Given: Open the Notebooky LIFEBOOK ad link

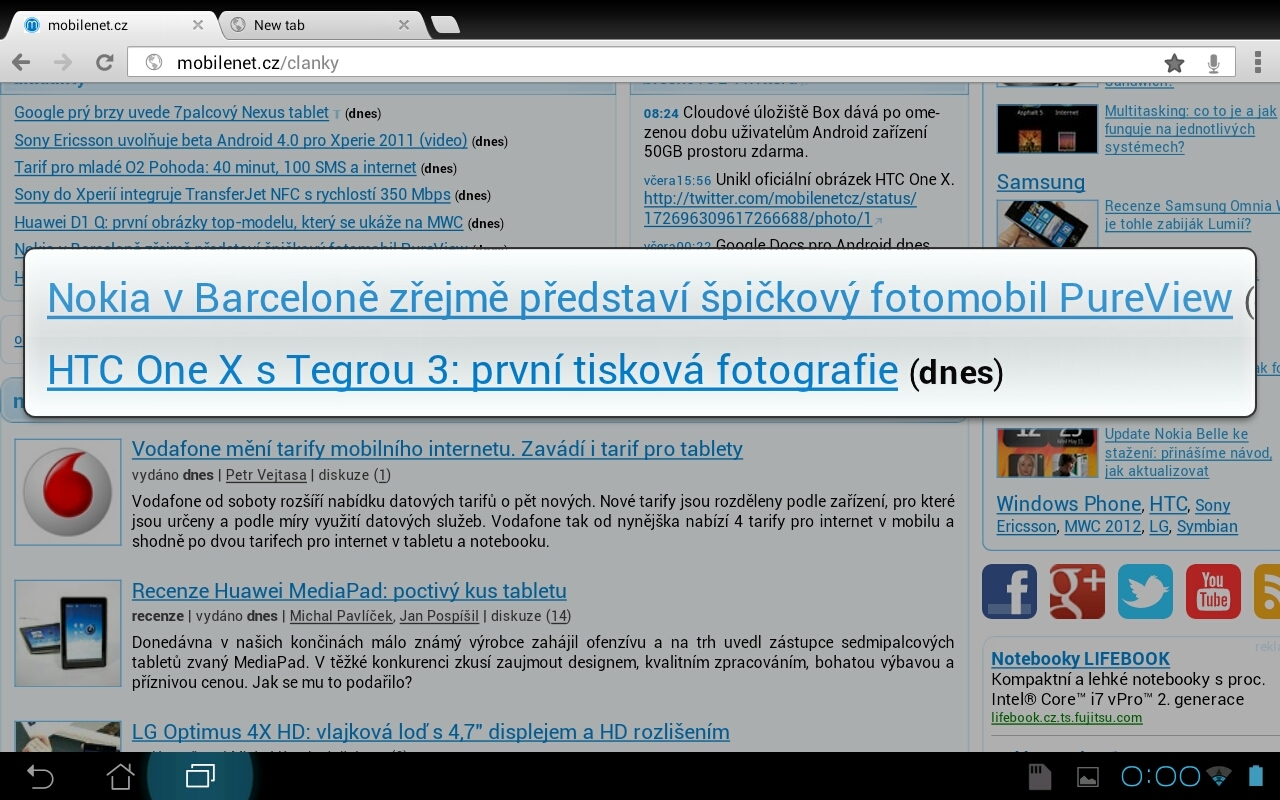Looking at the screenshot, I should (1080, 659).
